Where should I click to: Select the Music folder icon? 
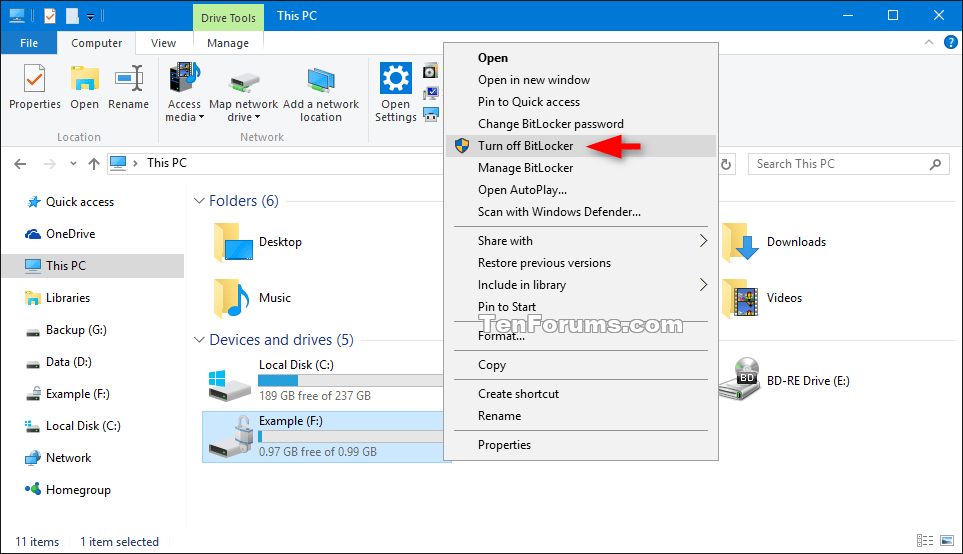coord(232,298)
